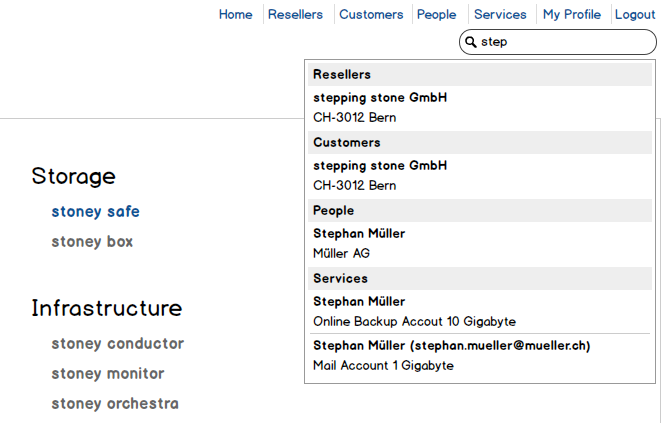Click the magnifying glass search icon
Screen dimensions: 661x423
click(x=471, y=43)
